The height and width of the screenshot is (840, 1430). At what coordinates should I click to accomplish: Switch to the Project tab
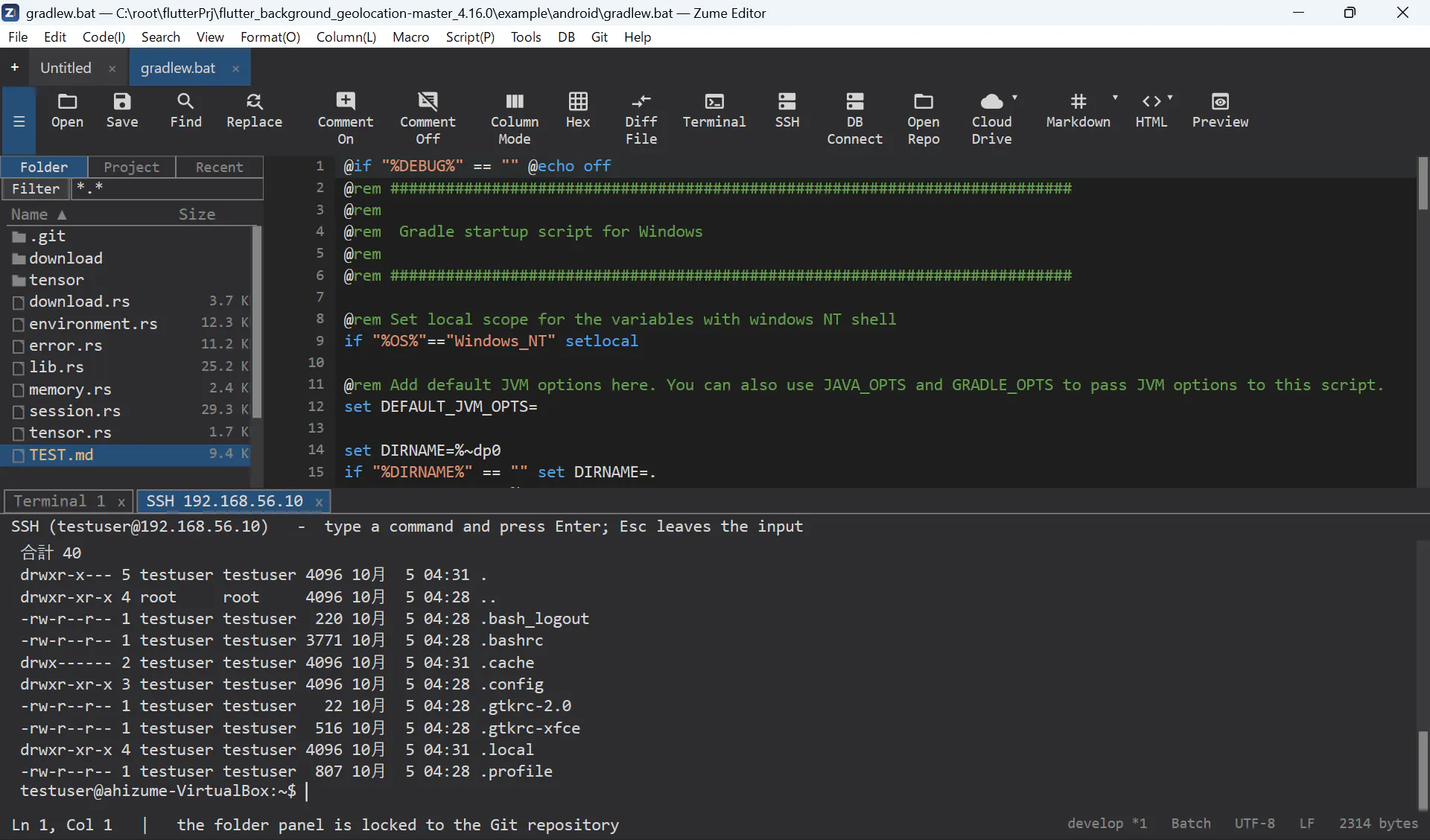coord(132,167)
